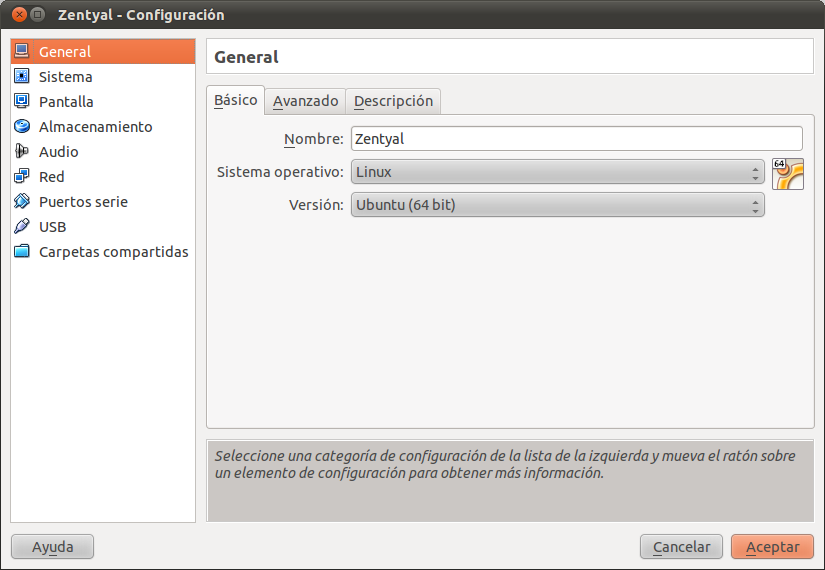This screenshot has width=825, height=570.
Task: Select the Básico tab
Action: coord(236,100)
